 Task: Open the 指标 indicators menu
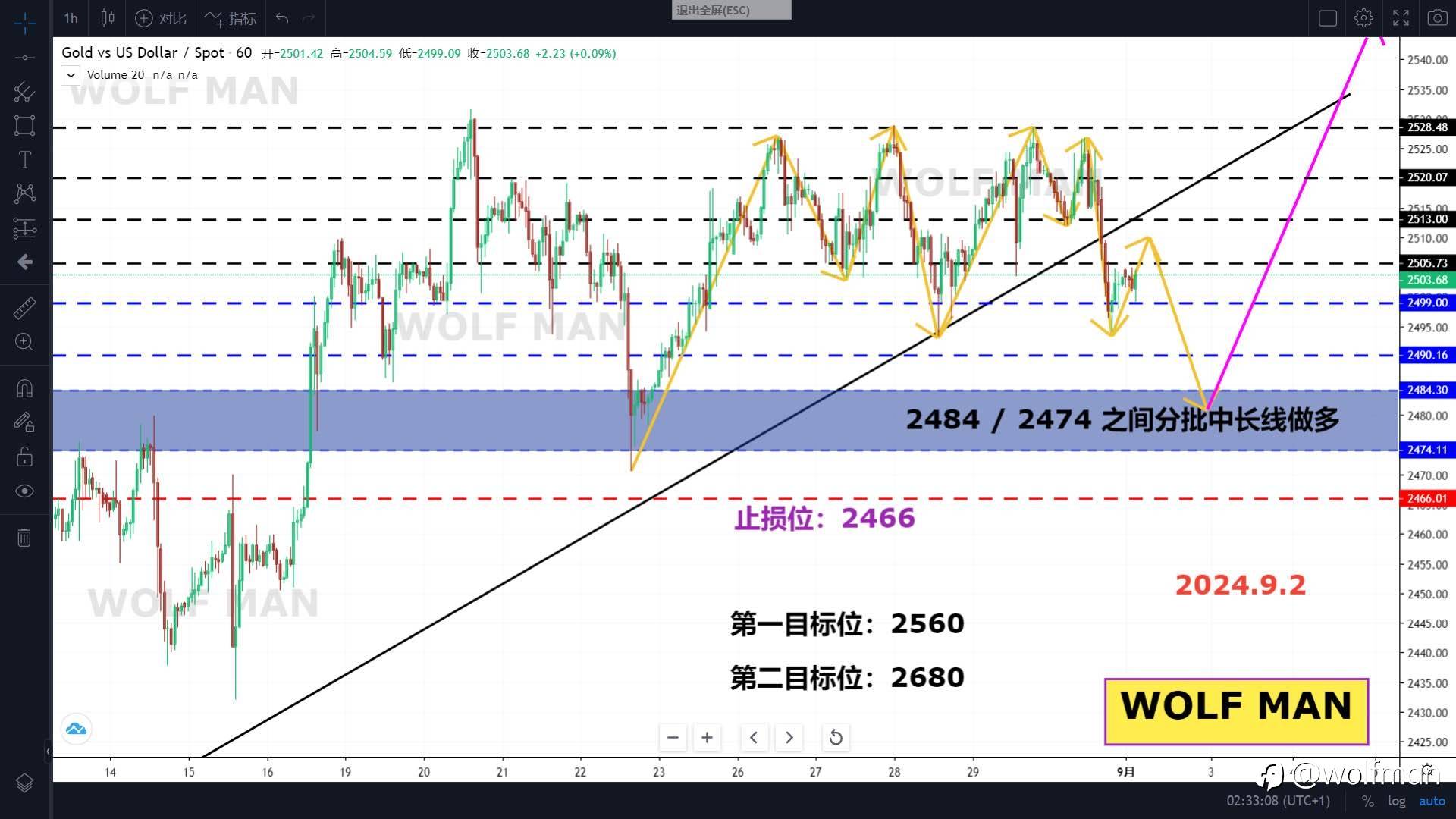[x=231, y=18]
